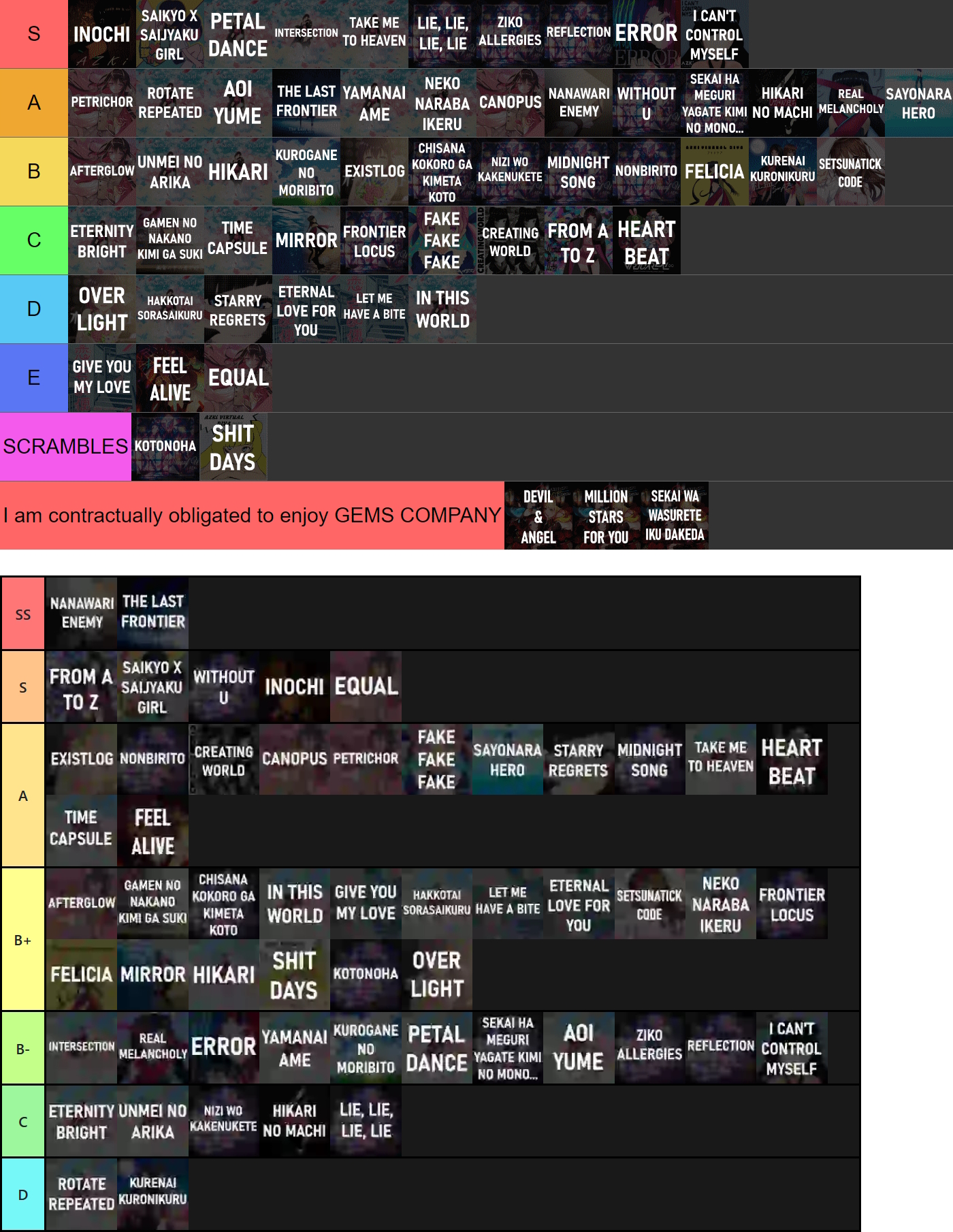Screen dimensions: 953x1232
Task: Select the B- tier label
Action: click(x=23, y=1049)
